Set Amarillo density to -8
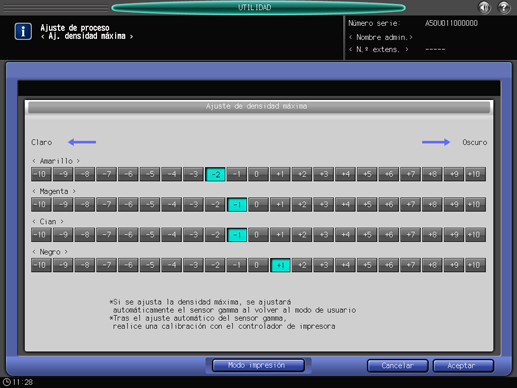Viewport: 517px width, 388px height. pos(85,174)
